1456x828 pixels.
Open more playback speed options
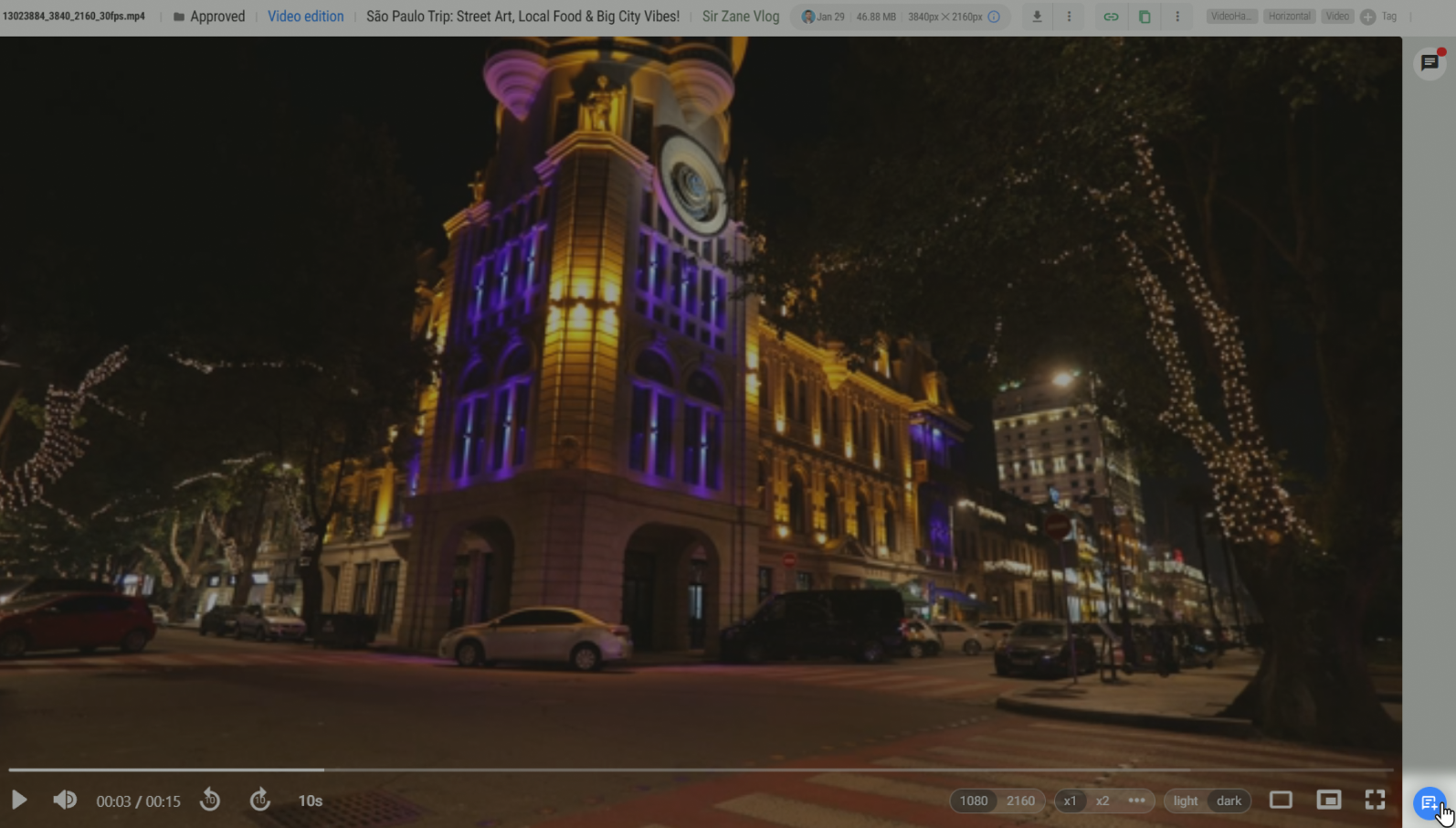click(x=1136, y=801)
